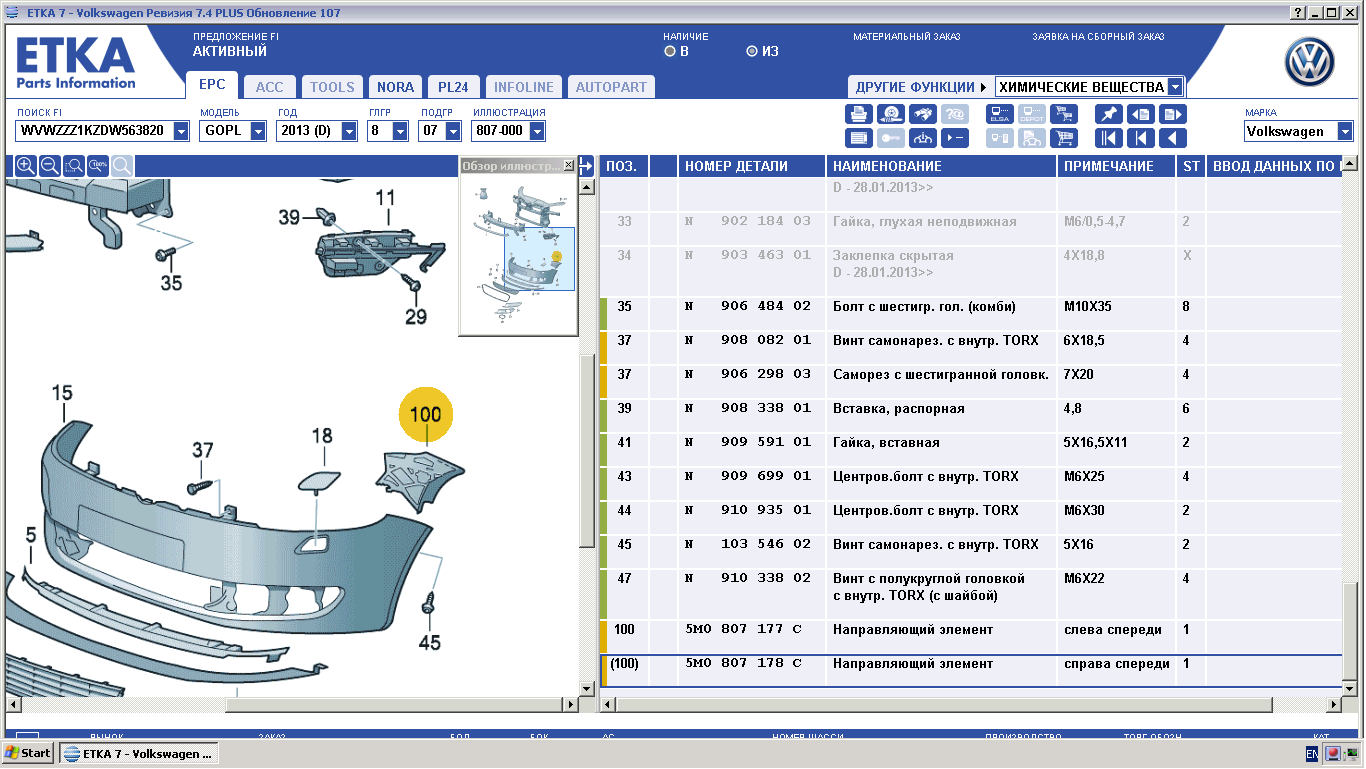Switch to the AUTOPART tab
Viewport: 1366px width, 769px height.
pos(611,87)
